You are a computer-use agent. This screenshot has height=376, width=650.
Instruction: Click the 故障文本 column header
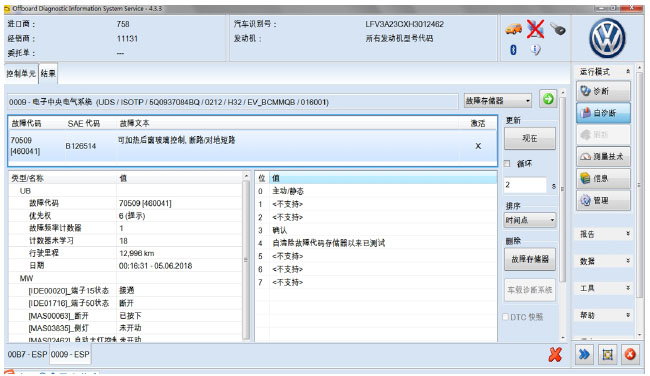tap(134, 123)
